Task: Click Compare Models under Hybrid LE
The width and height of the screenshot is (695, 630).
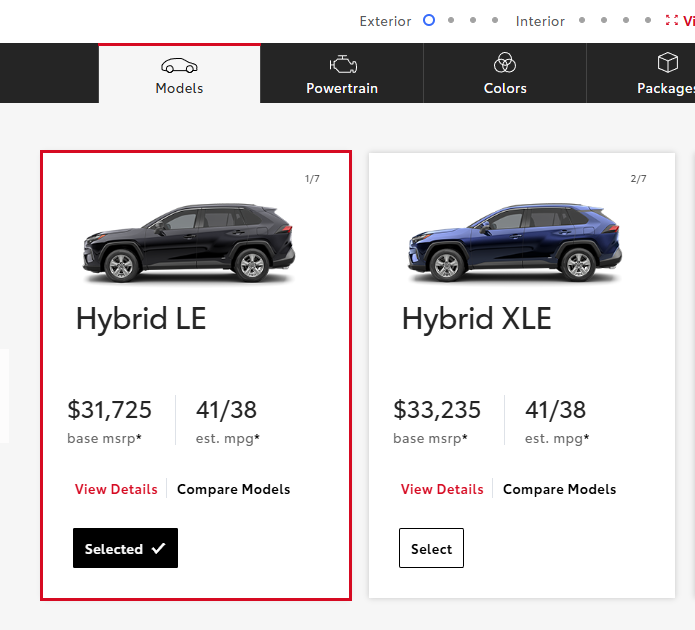Action: [x=233, y=489]
